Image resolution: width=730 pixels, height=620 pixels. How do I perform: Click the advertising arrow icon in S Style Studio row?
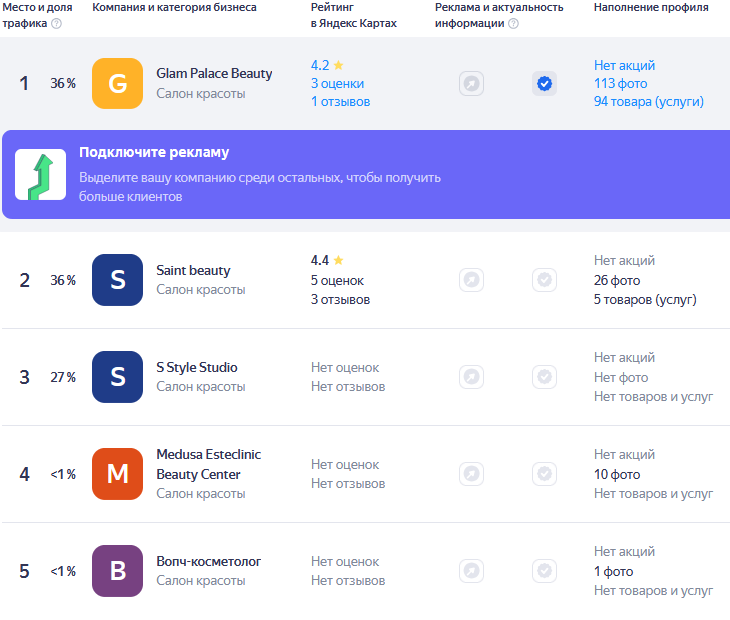click(x=471, y=377)
